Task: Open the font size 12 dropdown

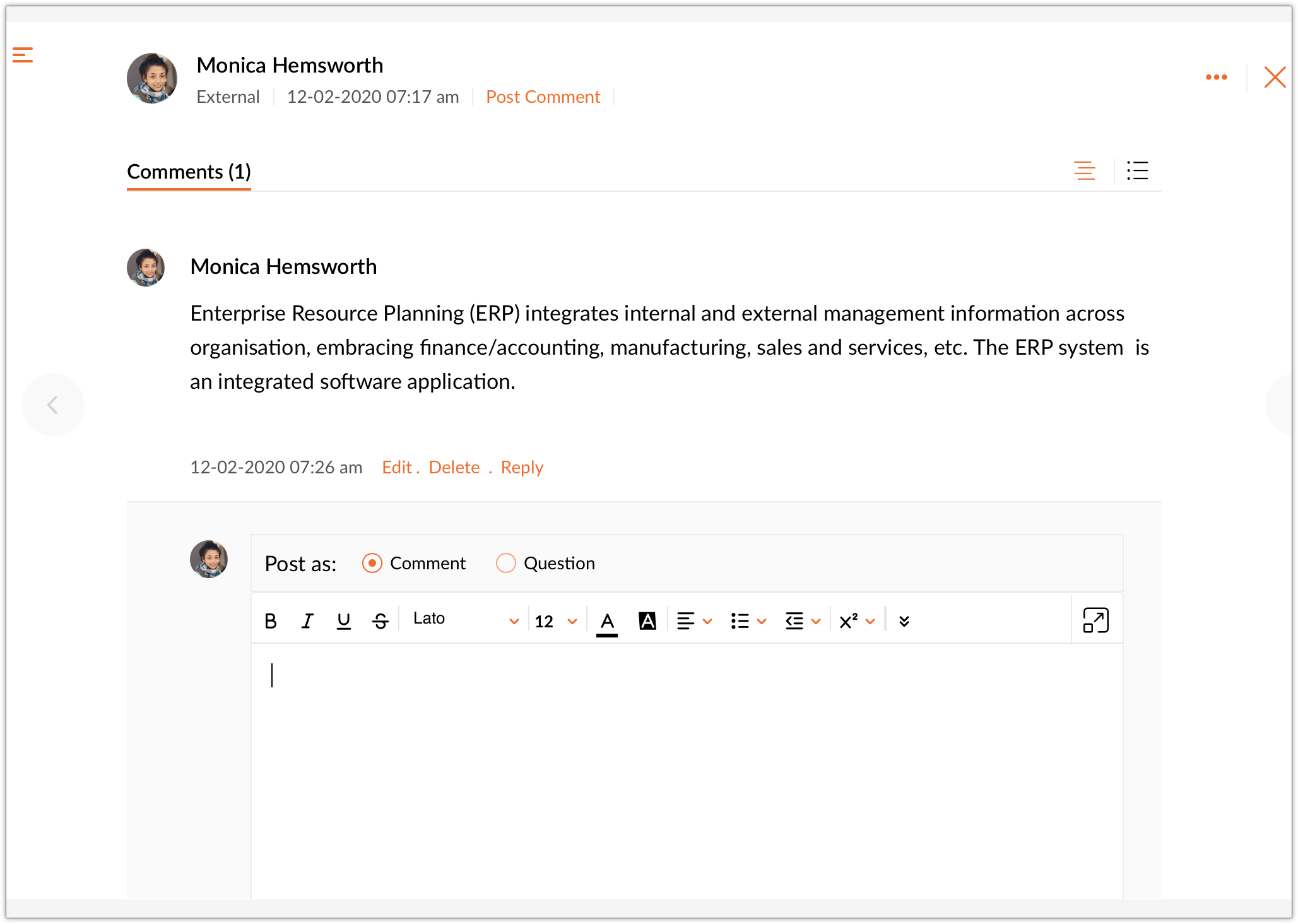Action: pos(555,621)
